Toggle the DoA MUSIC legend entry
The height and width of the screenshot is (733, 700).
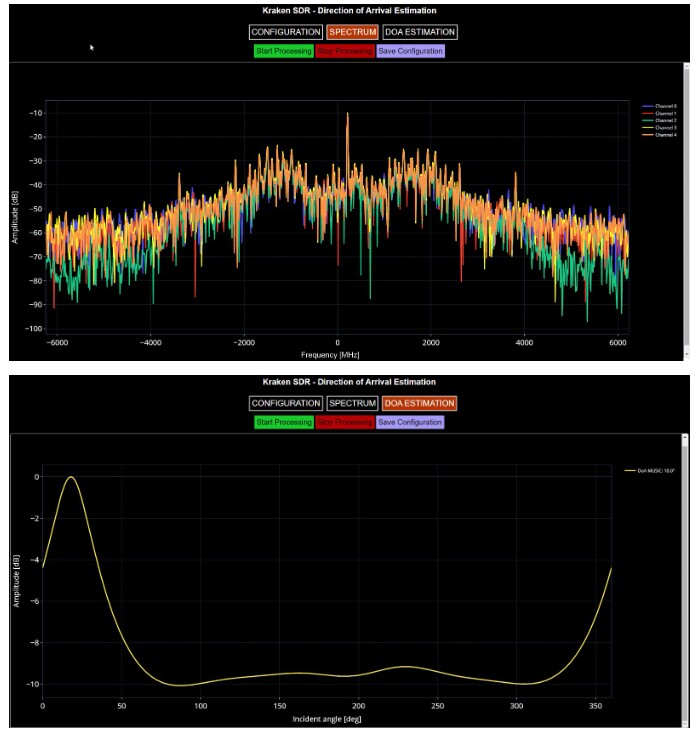pyautogui.click(x=650, y=471)
